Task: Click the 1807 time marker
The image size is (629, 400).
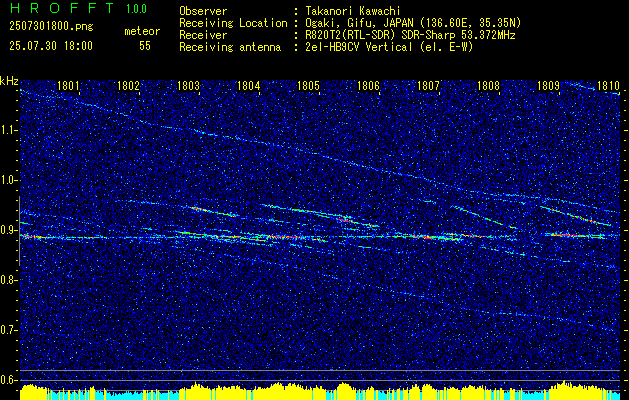Action: (428, 86)
